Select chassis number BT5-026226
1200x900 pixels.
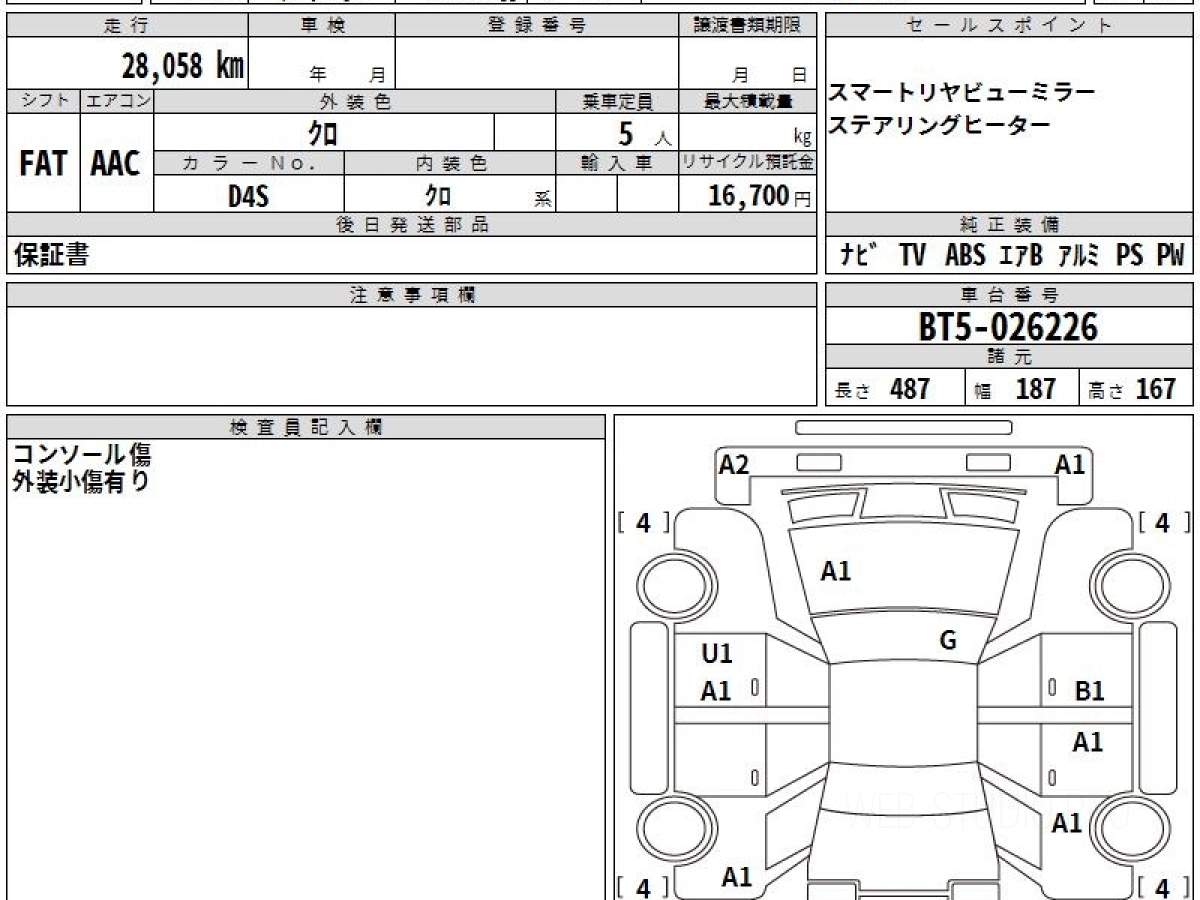pyautogui.click(x=1009, y=327)
